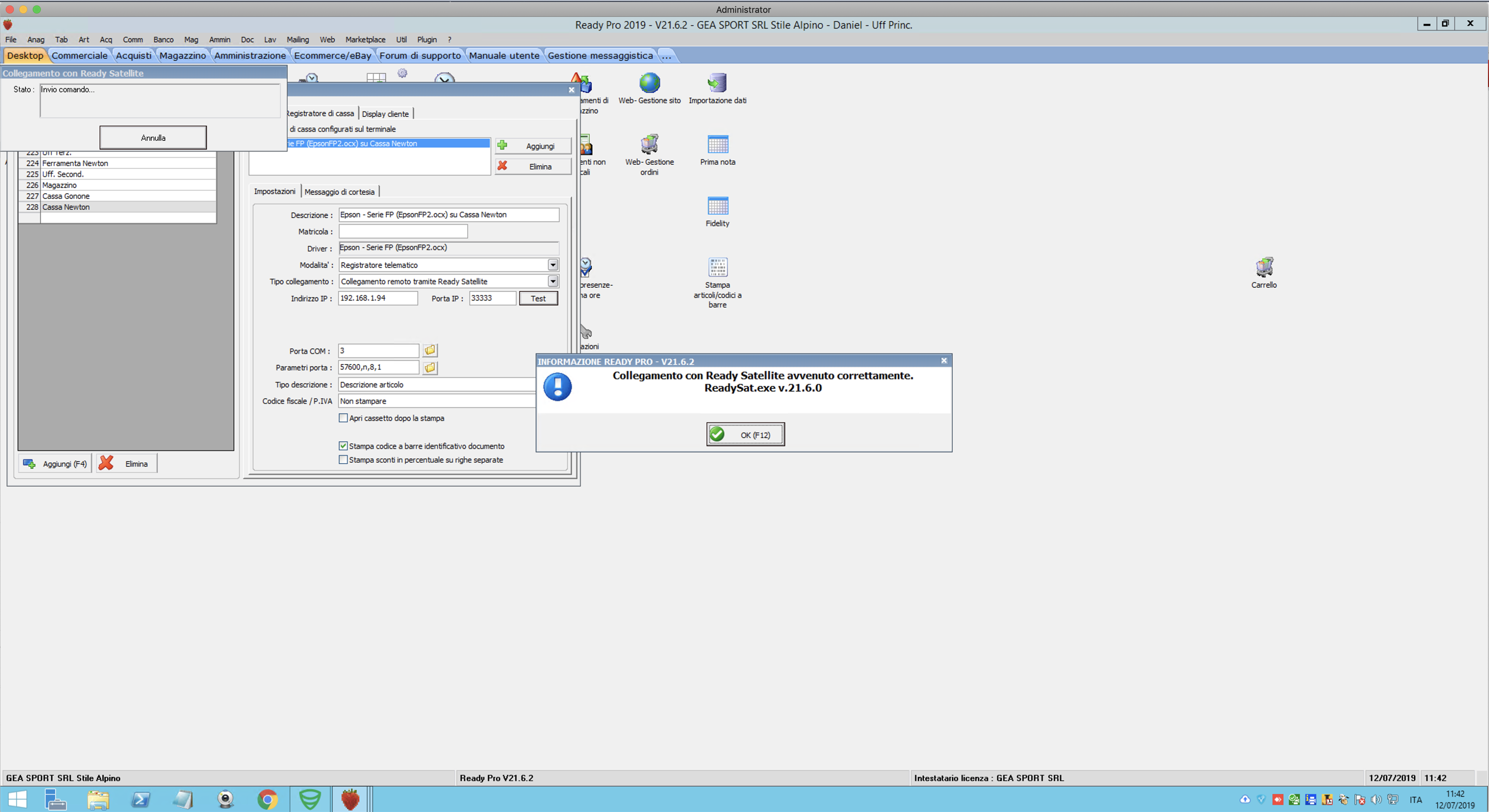The height and width of the screenshot is (812, 1489).
Task: Open Stampa articoli/codici a barre icon
Action: (717, 268)
